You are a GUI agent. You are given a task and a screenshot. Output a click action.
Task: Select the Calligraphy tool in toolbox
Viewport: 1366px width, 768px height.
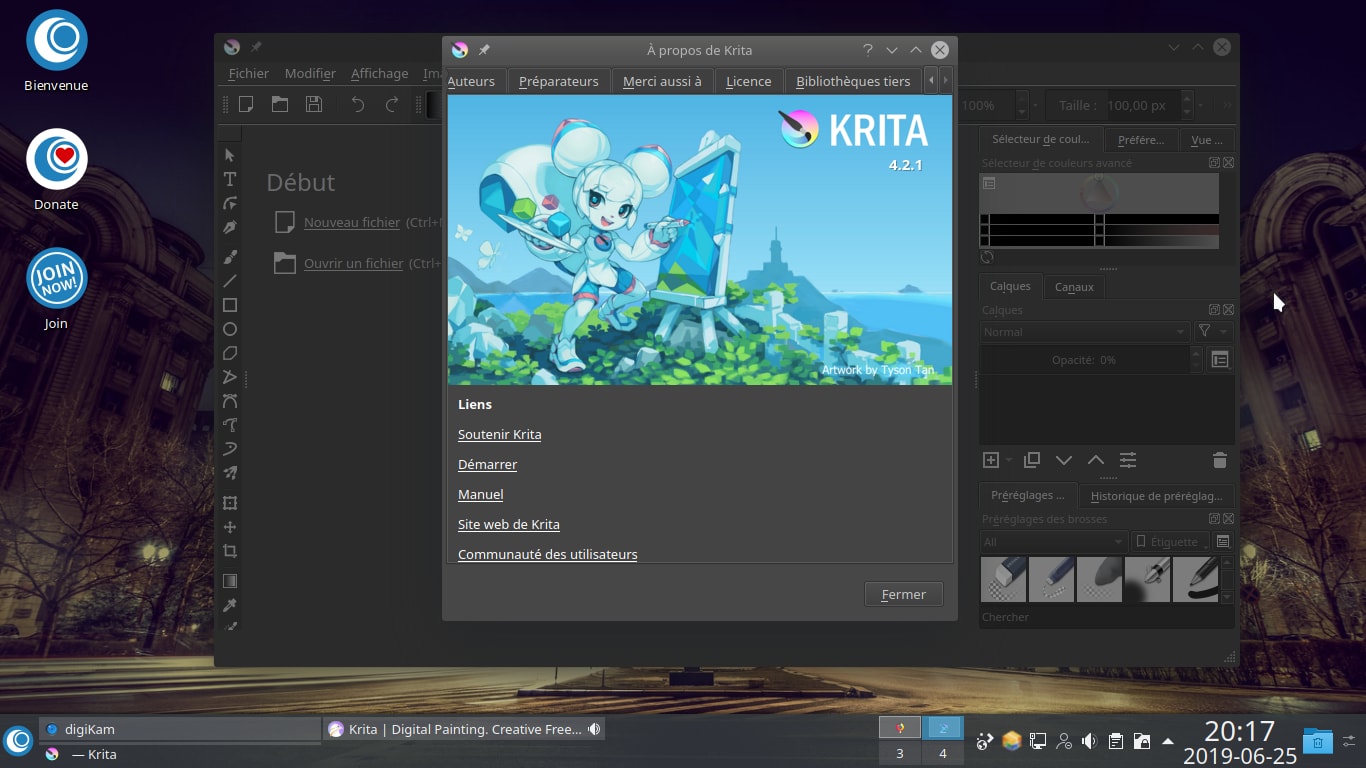click(x=230, y=228)
